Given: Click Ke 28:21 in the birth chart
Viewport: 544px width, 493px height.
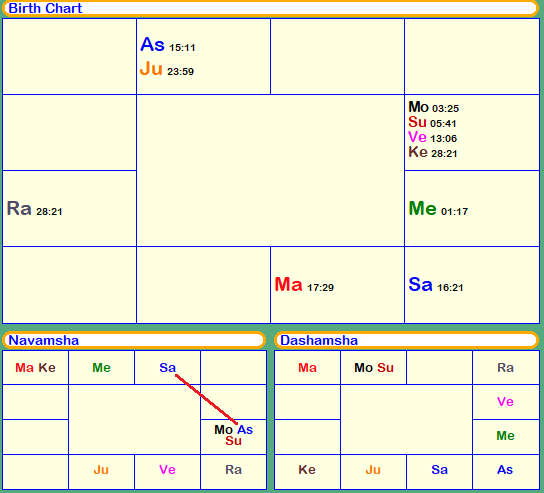Looking at the screenshot, I should [x=433, y=152].
